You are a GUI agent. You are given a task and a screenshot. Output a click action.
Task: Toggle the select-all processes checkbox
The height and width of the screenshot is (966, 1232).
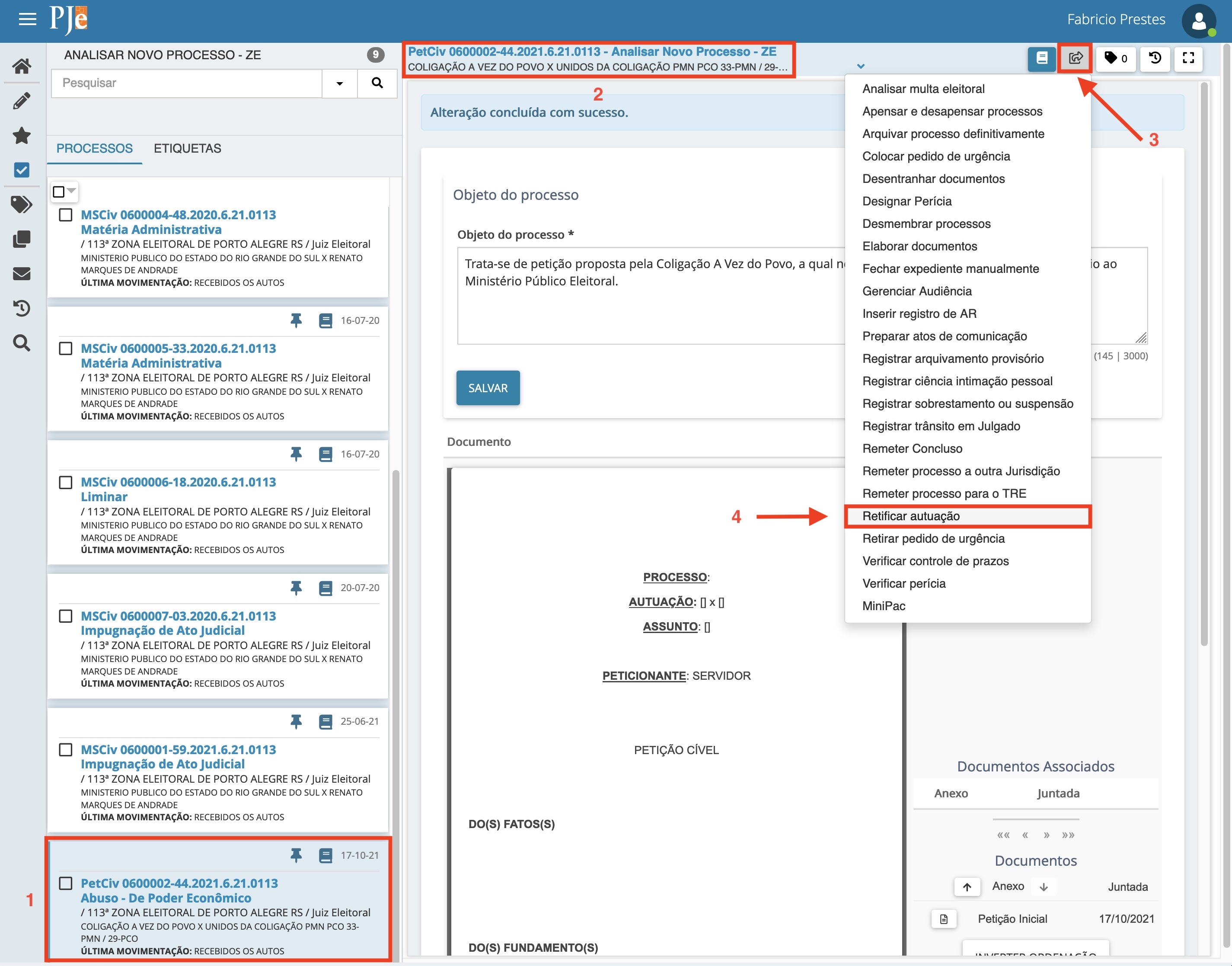(59, 192)
